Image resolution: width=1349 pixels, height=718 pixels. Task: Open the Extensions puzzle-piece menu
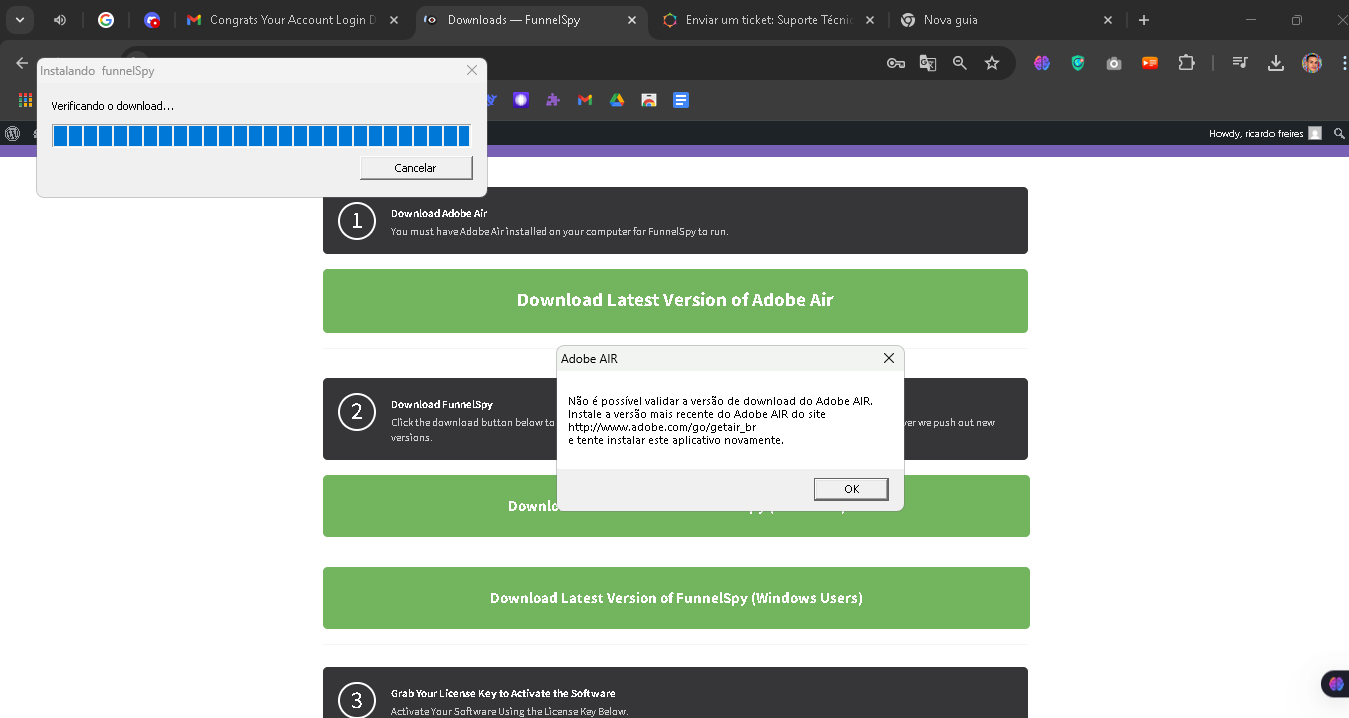coord(1186,63)
